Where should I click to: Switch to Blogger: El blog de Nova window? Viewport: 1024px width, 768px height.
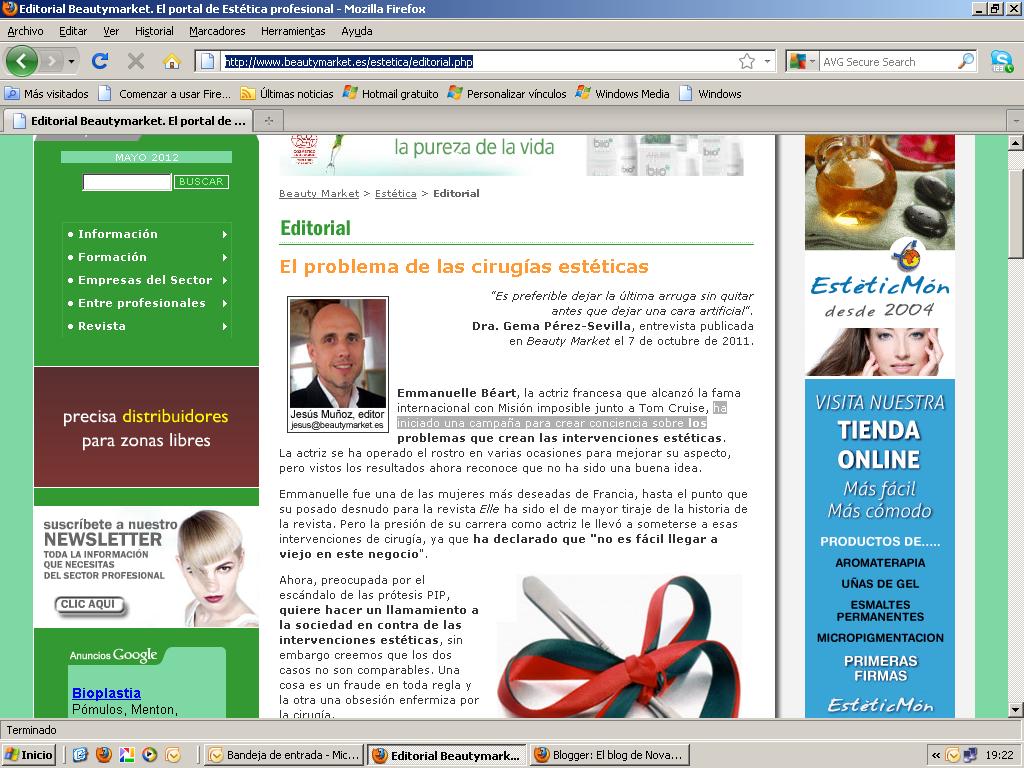pos(609,755)
